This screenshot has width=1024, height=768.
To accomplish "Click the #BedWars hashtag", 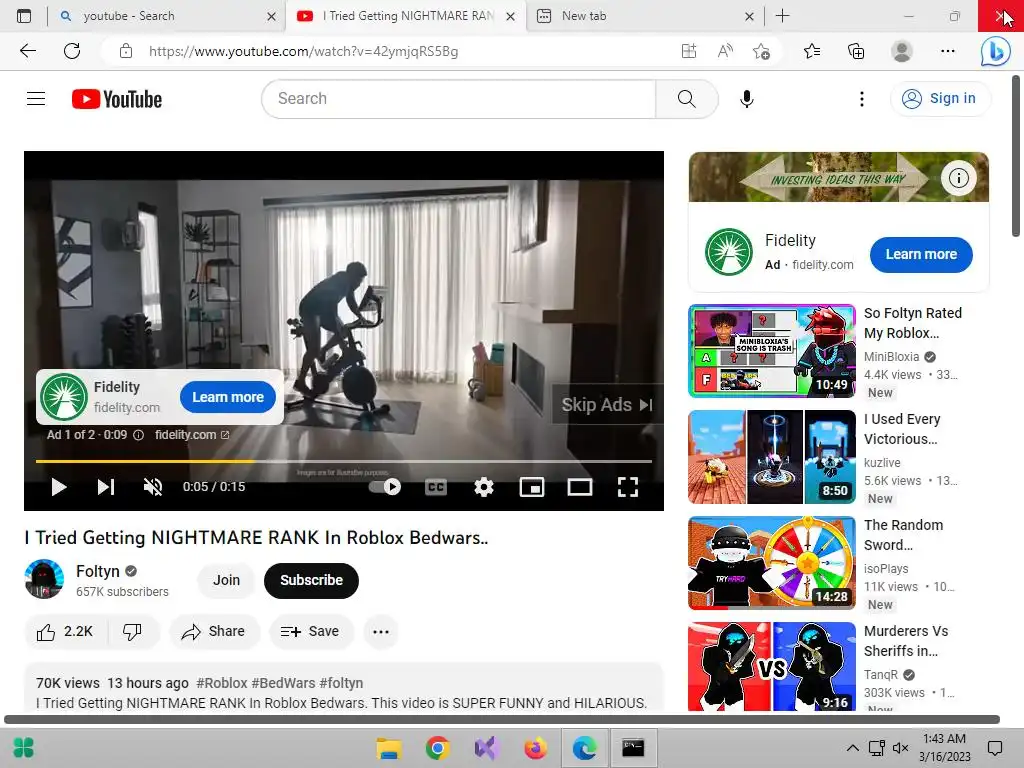I will pos(283,682).
